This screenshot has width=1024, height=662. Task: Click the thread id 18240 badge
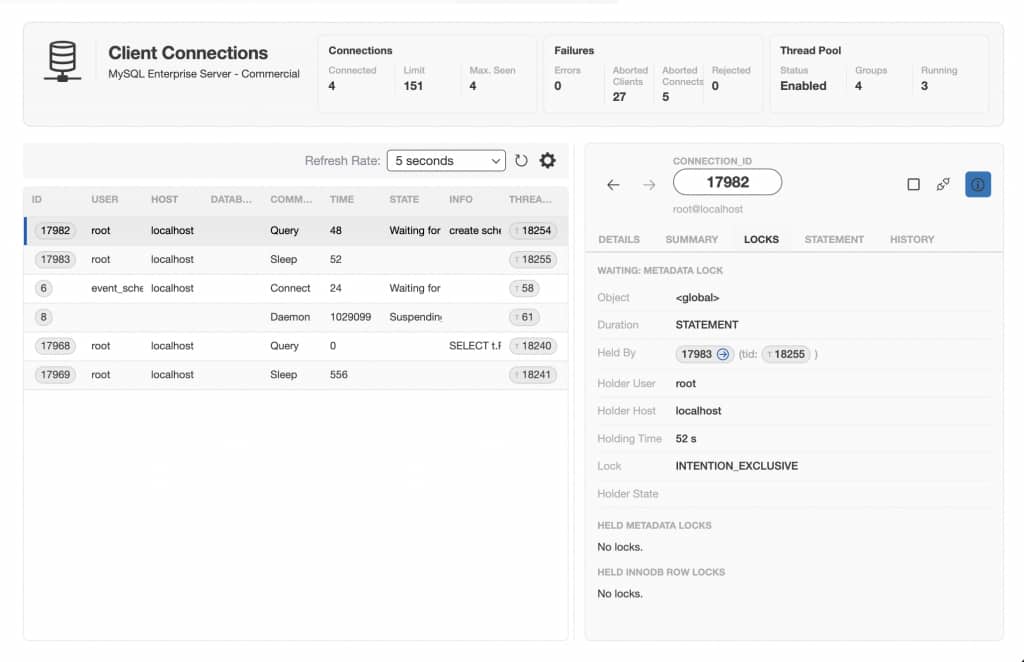(533, 346)
